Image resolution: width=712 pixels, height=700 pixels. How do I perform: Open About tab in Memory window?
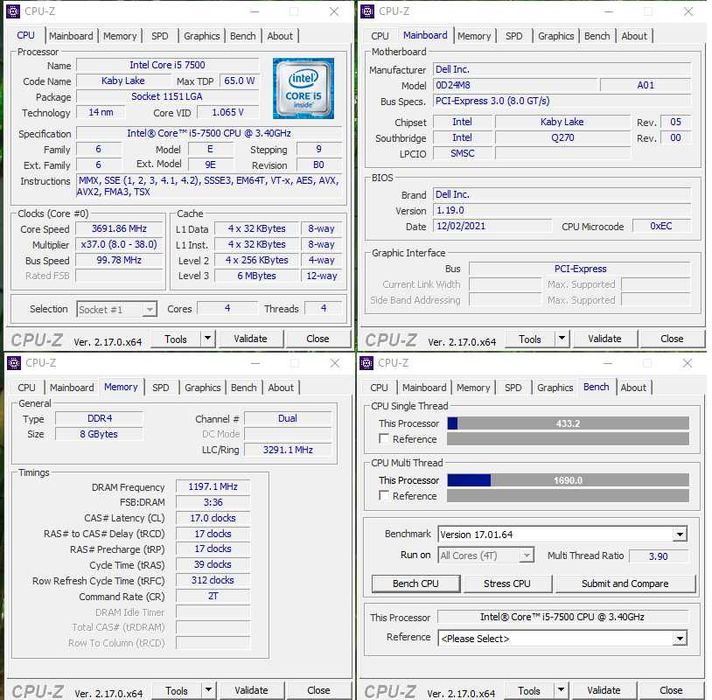pos(281,388)
